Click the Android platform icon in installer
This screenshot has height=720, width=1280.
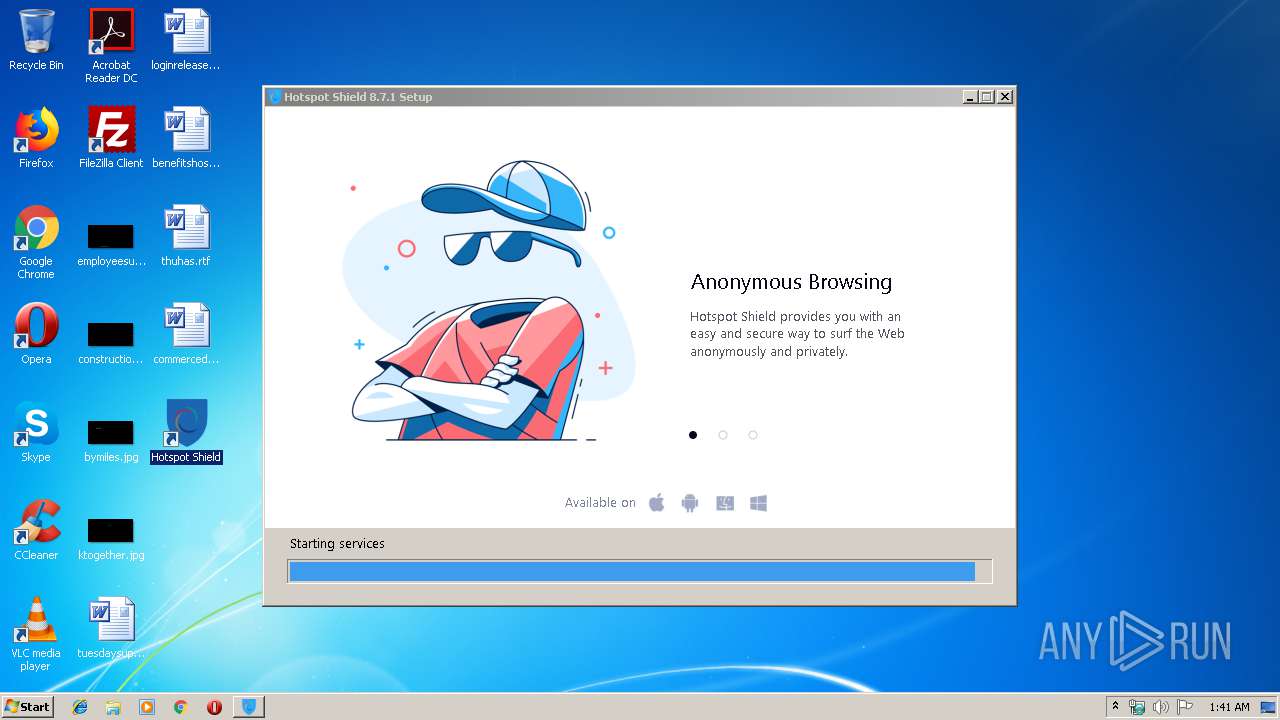pyautogui.click(x=690, y=503)
